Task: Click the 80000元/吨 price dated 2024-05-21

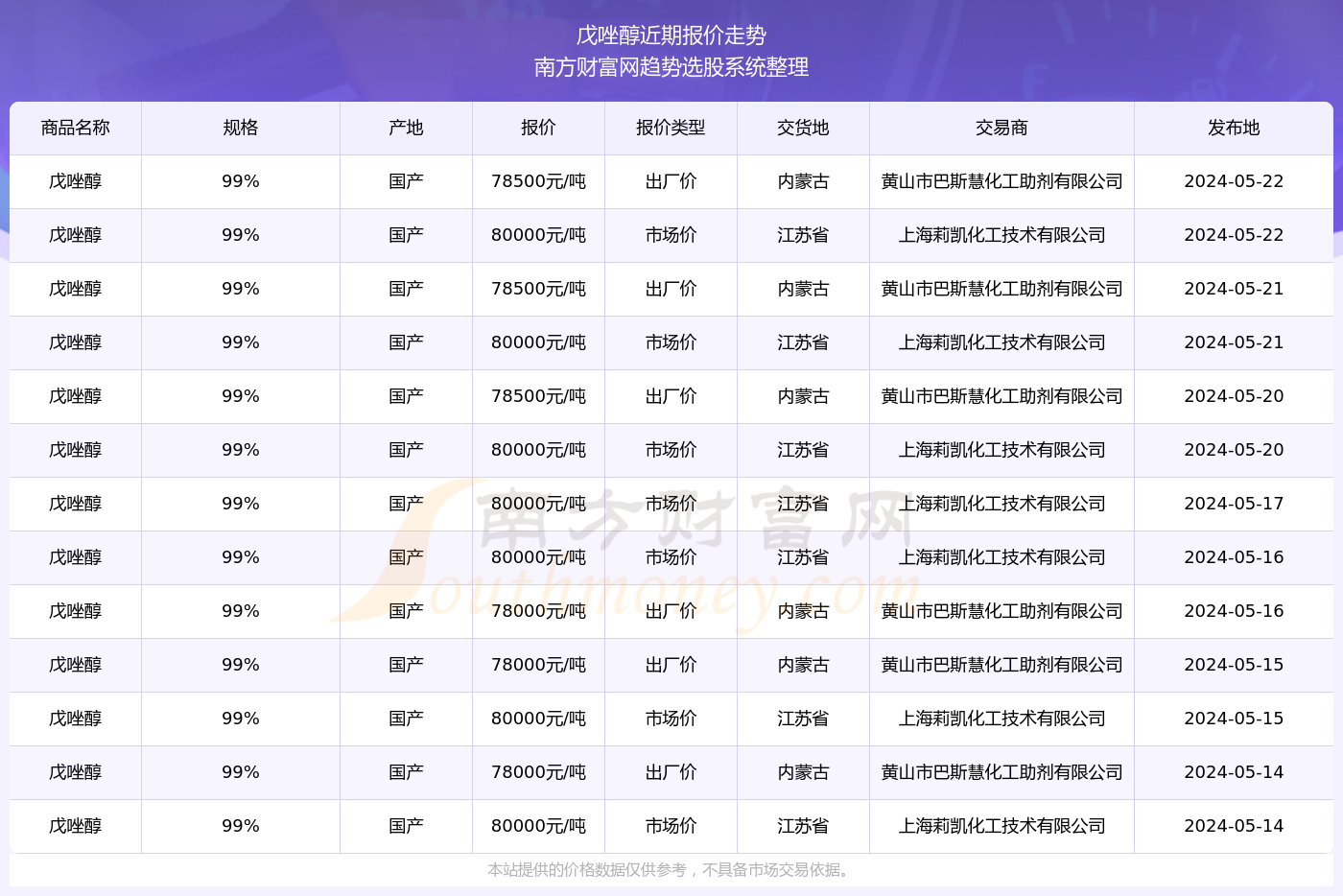Action: coord(539,342)
